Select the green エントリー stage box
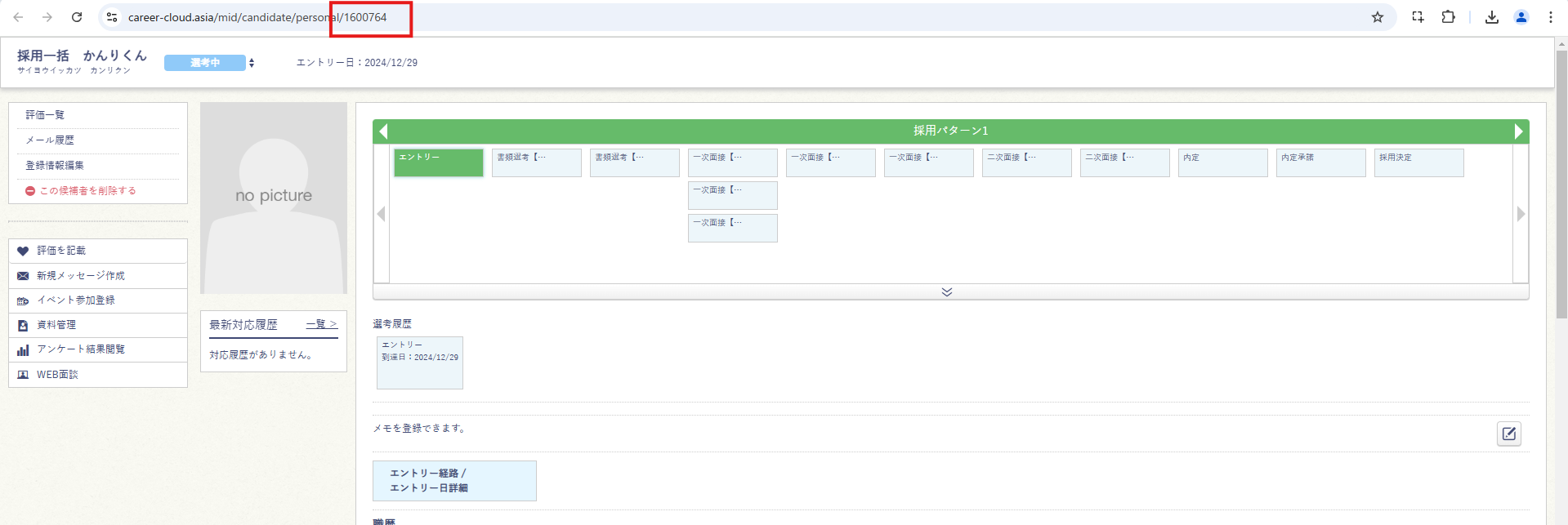The height and width of the screenshot is (525, 1568). pyautogui.click(x=439, y=162)
